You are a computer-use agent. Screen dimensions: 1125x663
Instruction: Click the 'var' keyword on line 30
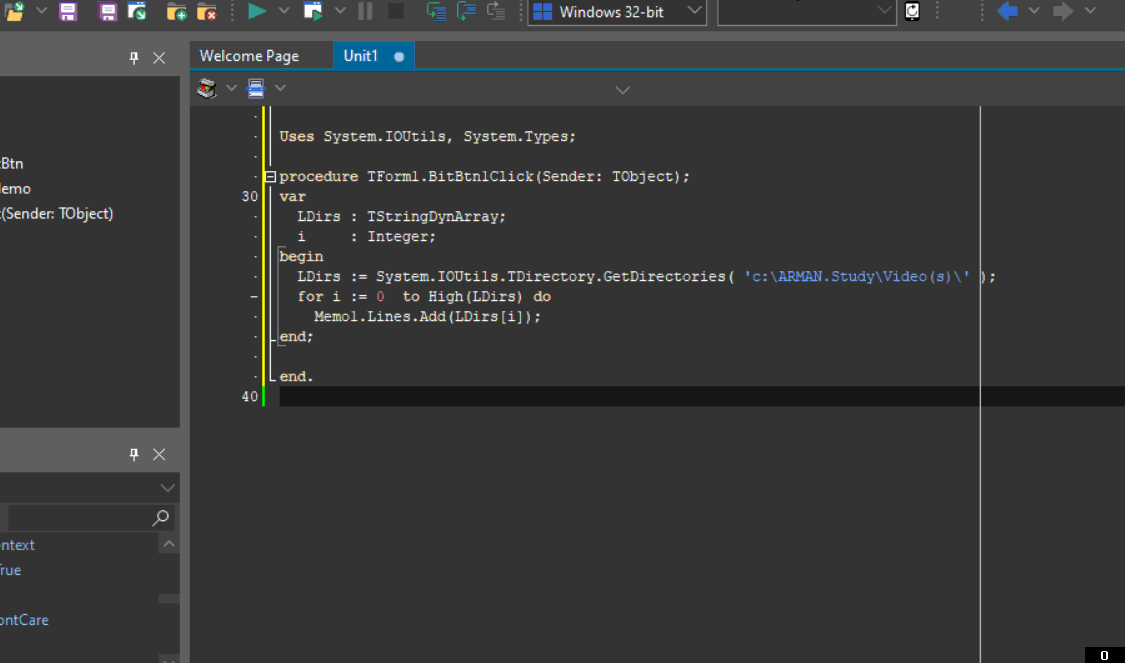coord(293,197)
